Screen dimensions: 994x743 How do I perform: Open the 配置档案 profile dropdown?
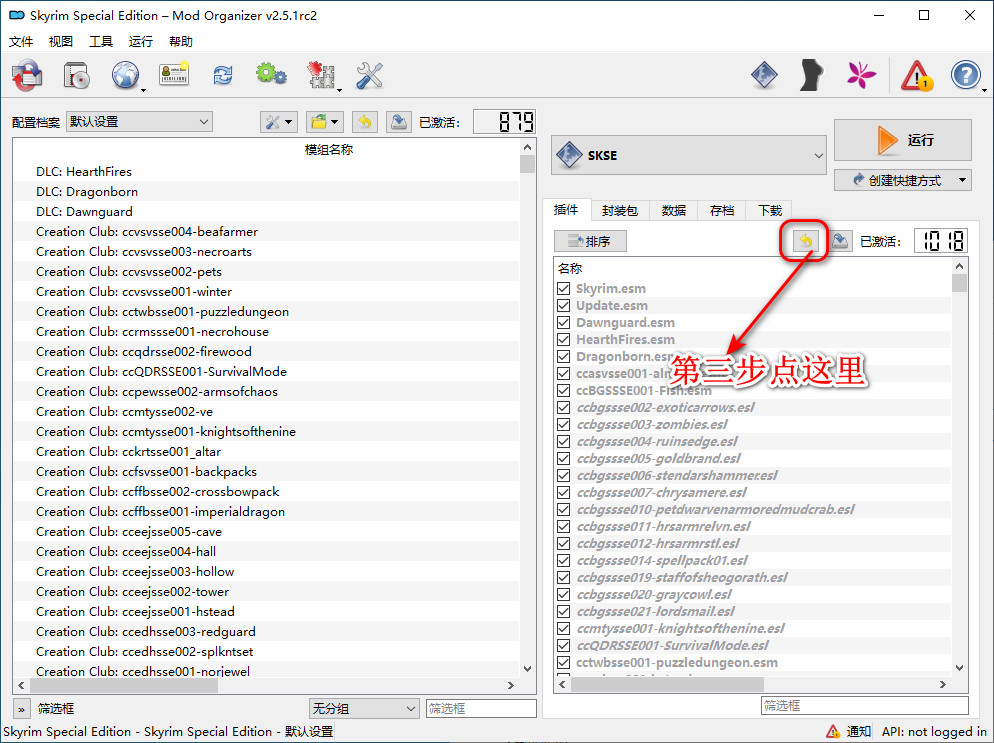[x=139, y=122]
